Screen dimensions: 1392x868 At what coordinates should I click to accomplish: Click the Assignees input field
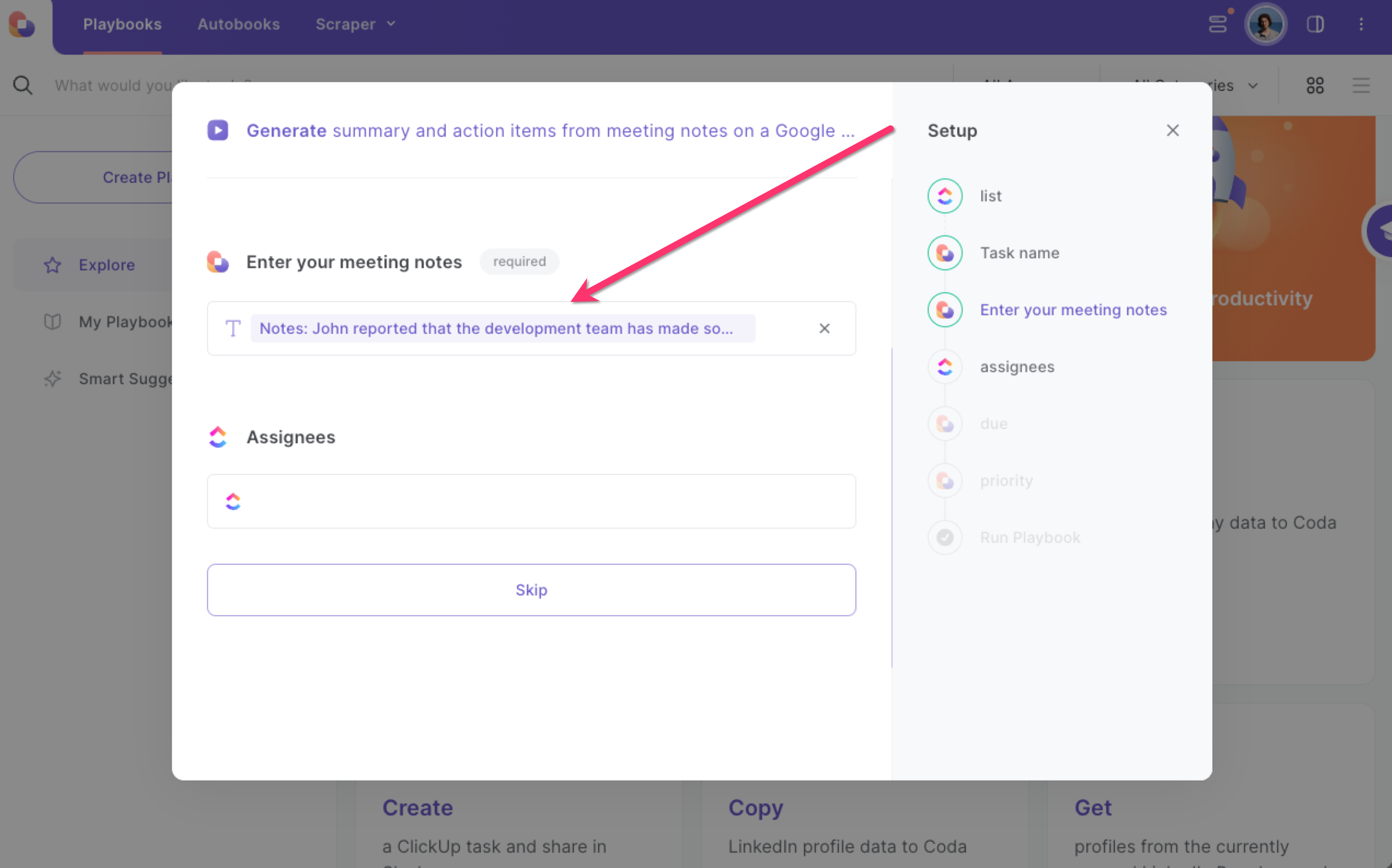(x=531, y=501)
